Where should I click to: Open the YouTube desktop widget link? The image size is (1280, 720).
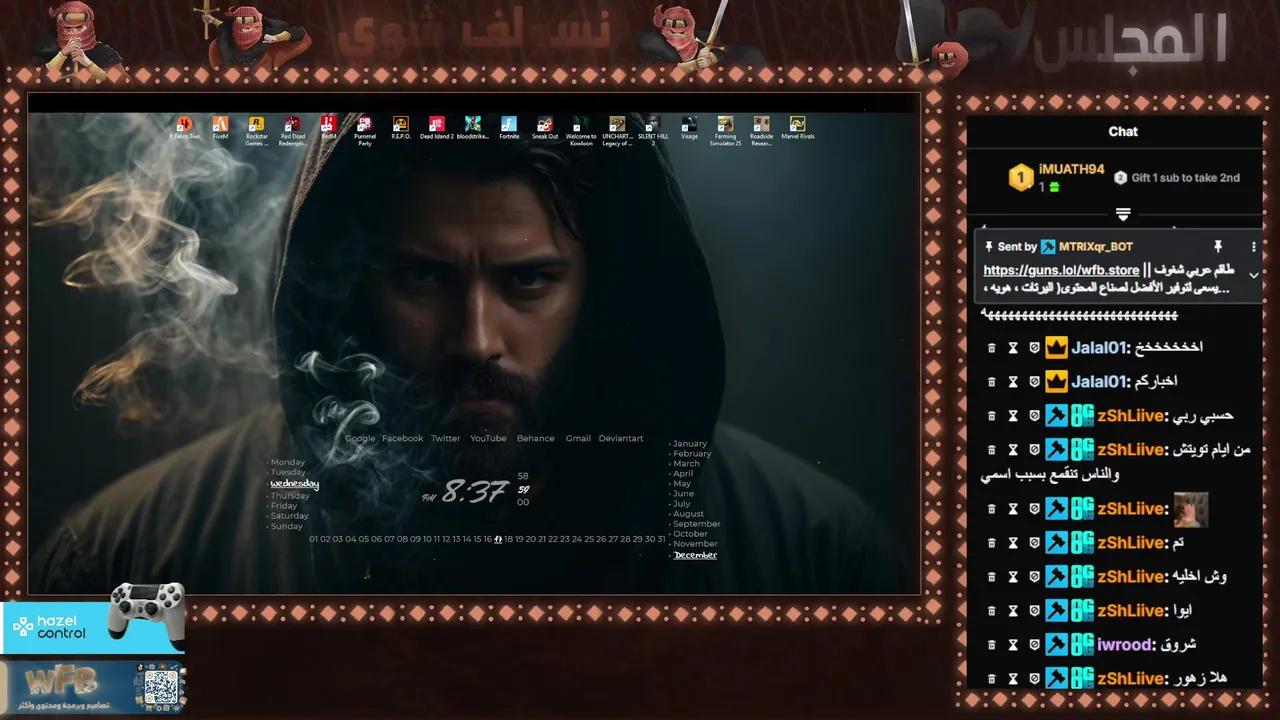click(x=488, y=438)
